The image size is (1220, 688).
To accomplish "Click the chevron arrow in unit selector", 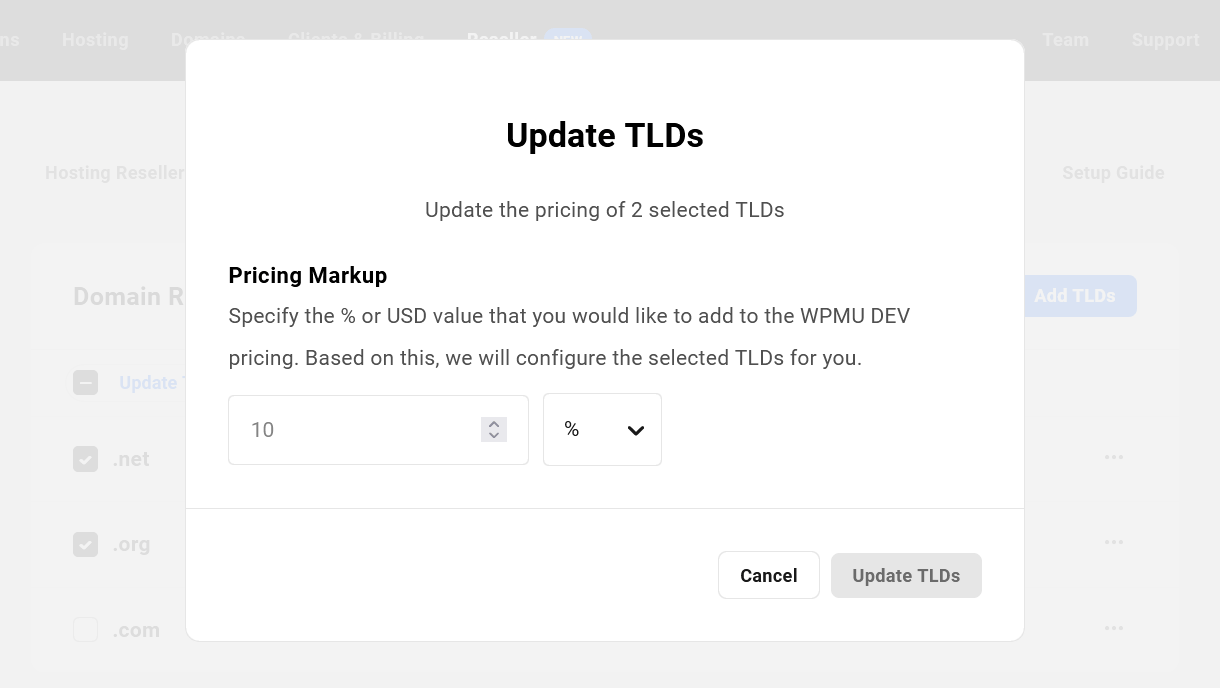I will click(x=636, y=431).
